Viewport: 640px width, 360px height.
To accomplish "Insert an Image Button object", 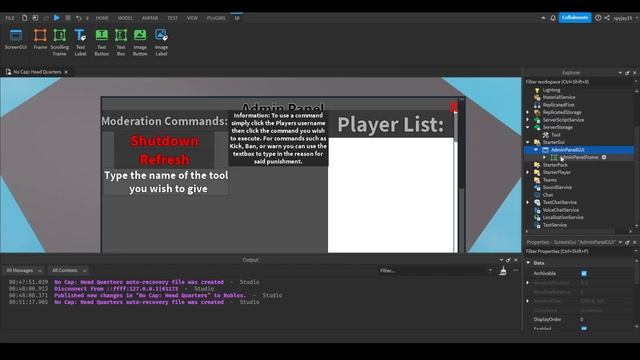I will pyautogui.click(x=140, y=42).
